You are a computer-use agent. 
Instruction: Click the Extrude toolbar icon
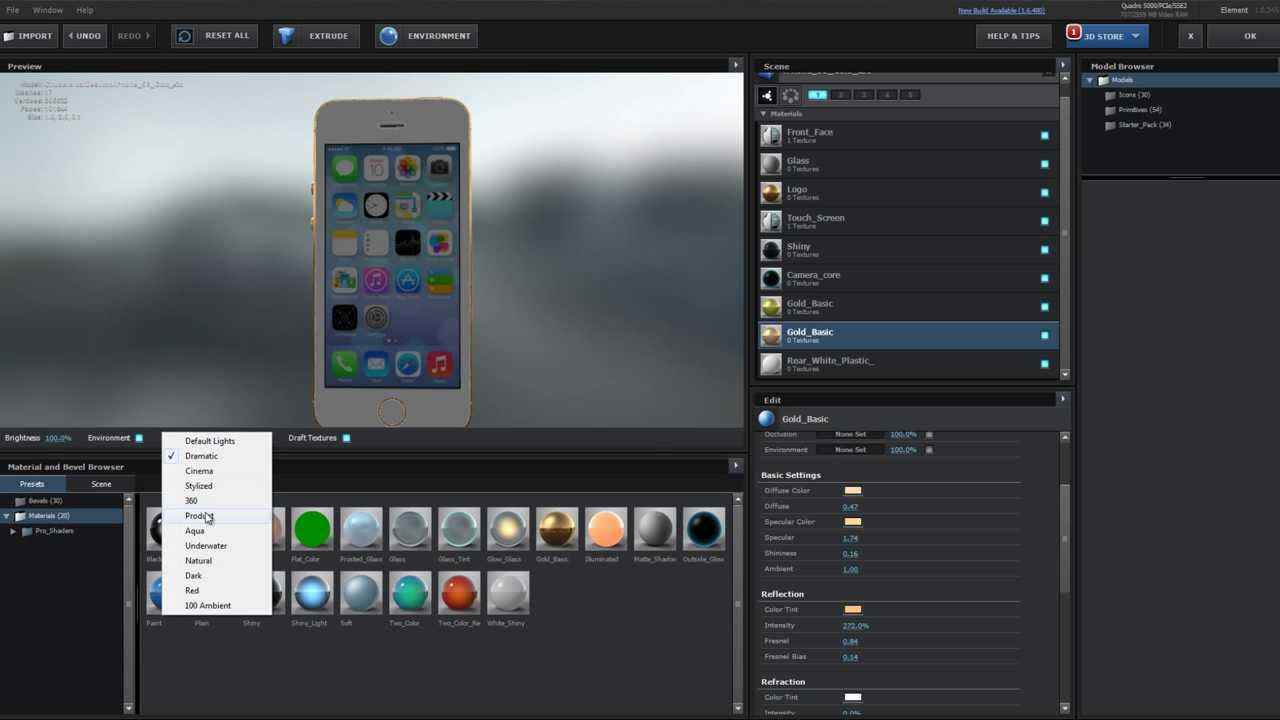[287, 36]
